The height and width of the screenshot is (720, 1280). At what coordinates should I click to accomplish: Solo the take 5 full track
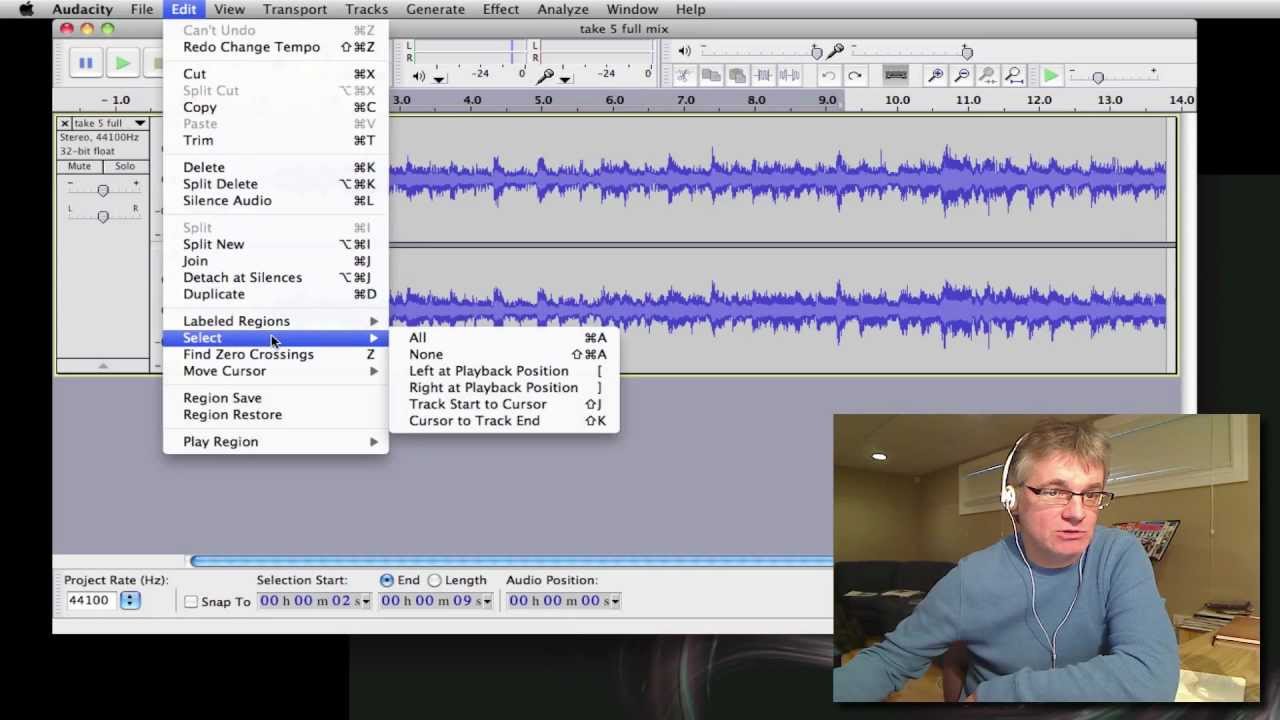pos(124,166)
